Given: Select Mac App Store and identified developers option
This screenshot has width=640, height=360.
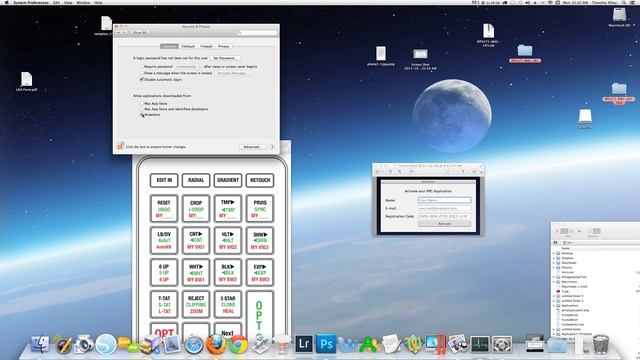Looking at the screenshot, I should [142, 109].
